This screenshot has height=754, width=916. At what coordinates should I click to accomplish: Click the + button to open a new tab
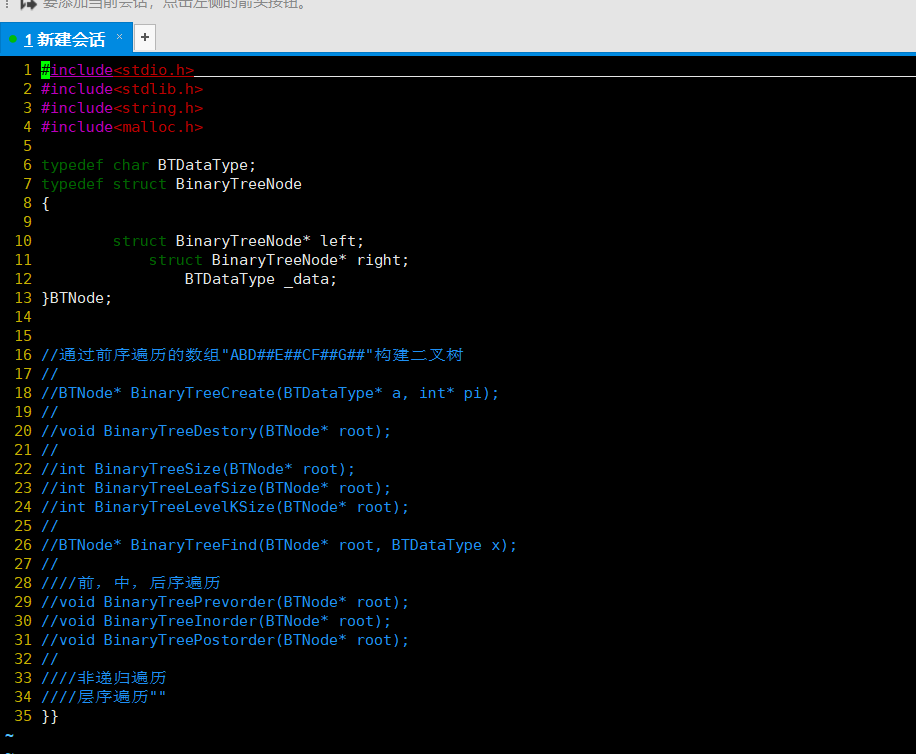tap(144, 38)
